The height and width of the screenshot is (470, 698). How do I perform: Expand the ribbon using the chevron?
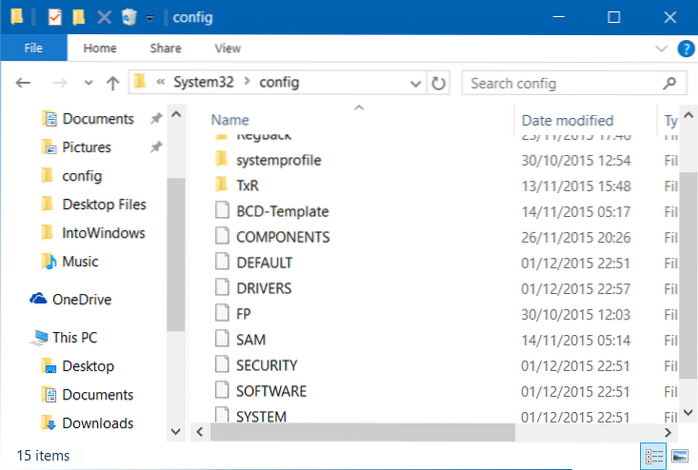[660, 48]
